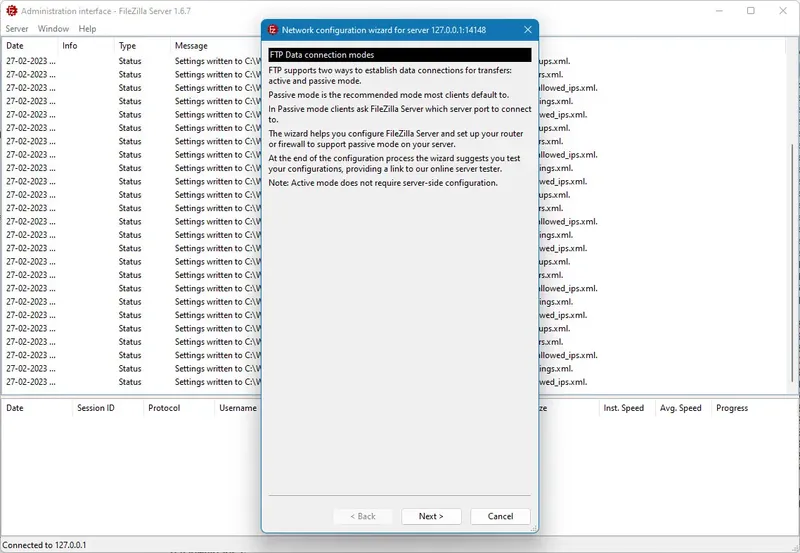
Task: Cancel the network configuration wizard
Action: point(500,516)
